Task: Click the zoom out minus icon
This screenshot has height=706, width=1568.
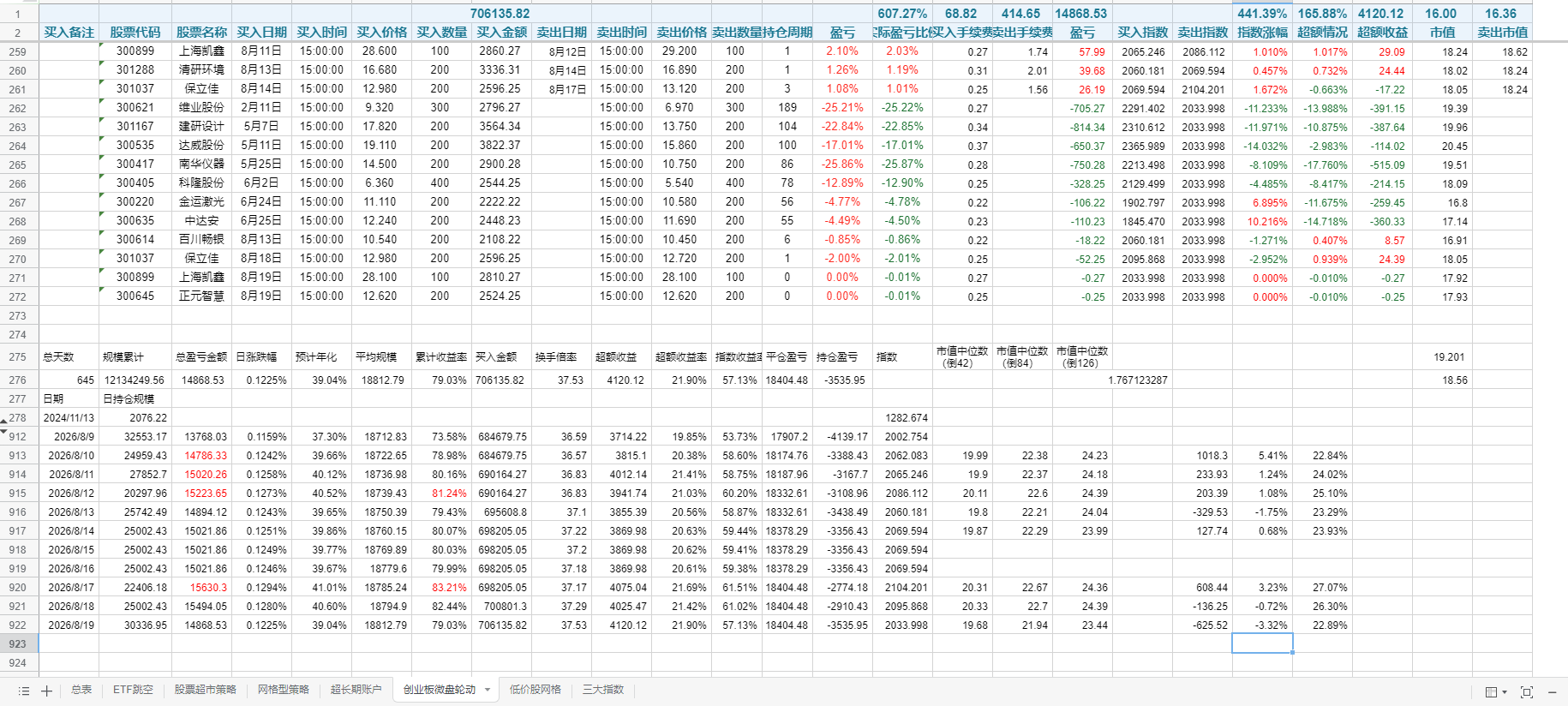Action: click(x=1553, y=691)
